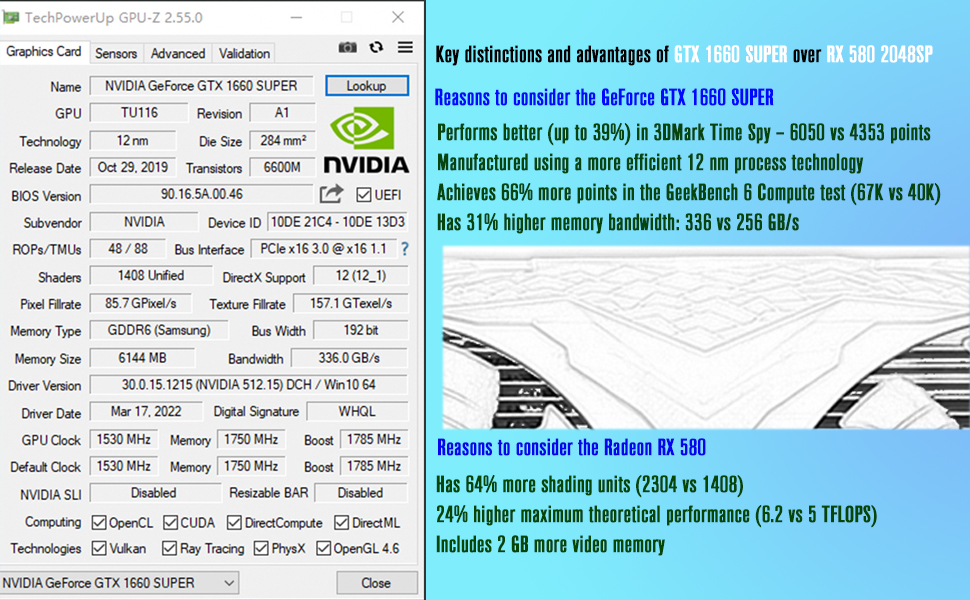970x600 pixels.
Task: Click the Pixel Fillrate value 85.7 GPixel/s
Action: pyautogui.click(x=141, y=303)
